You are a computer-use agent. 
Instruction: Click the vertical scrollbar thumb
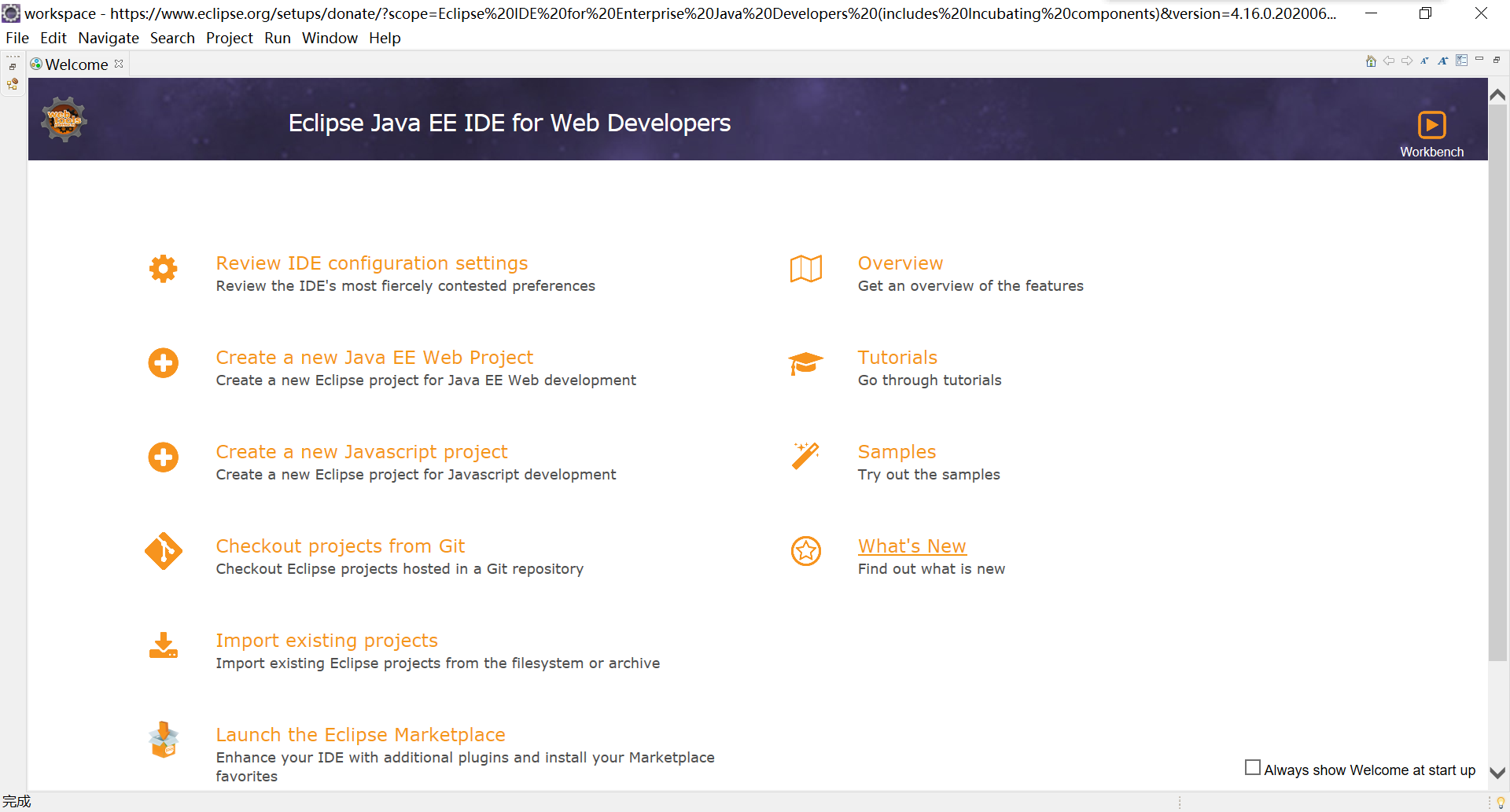click(x=1497, y=384)
